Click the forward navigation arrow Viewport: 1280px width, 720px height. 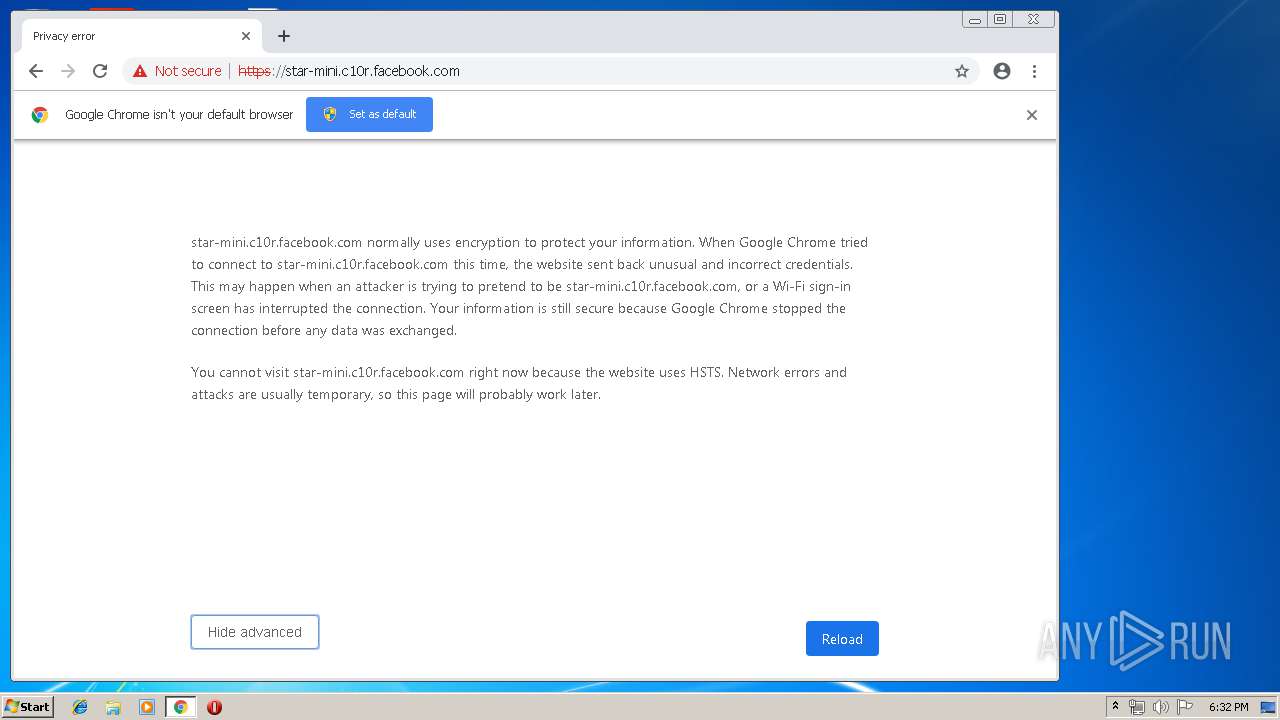pos(68,71)
